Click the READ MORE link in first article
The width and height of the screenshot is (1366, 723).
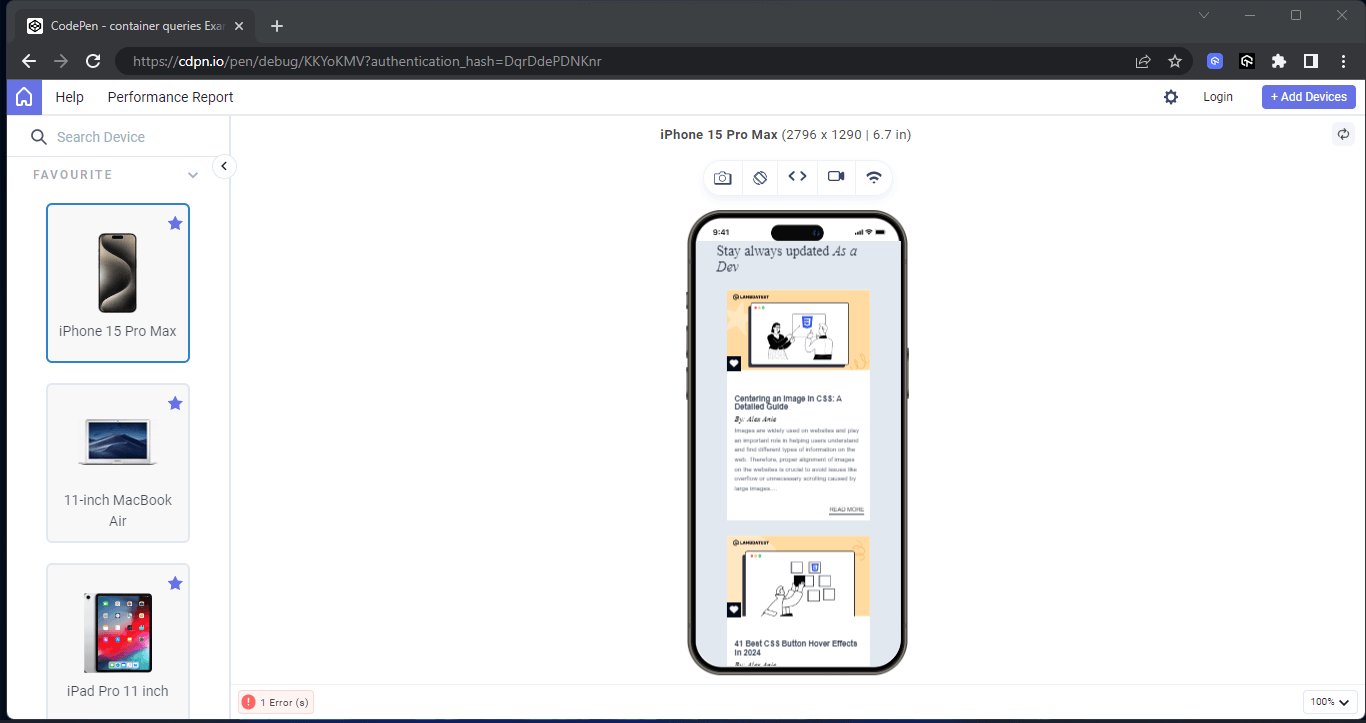846,510
